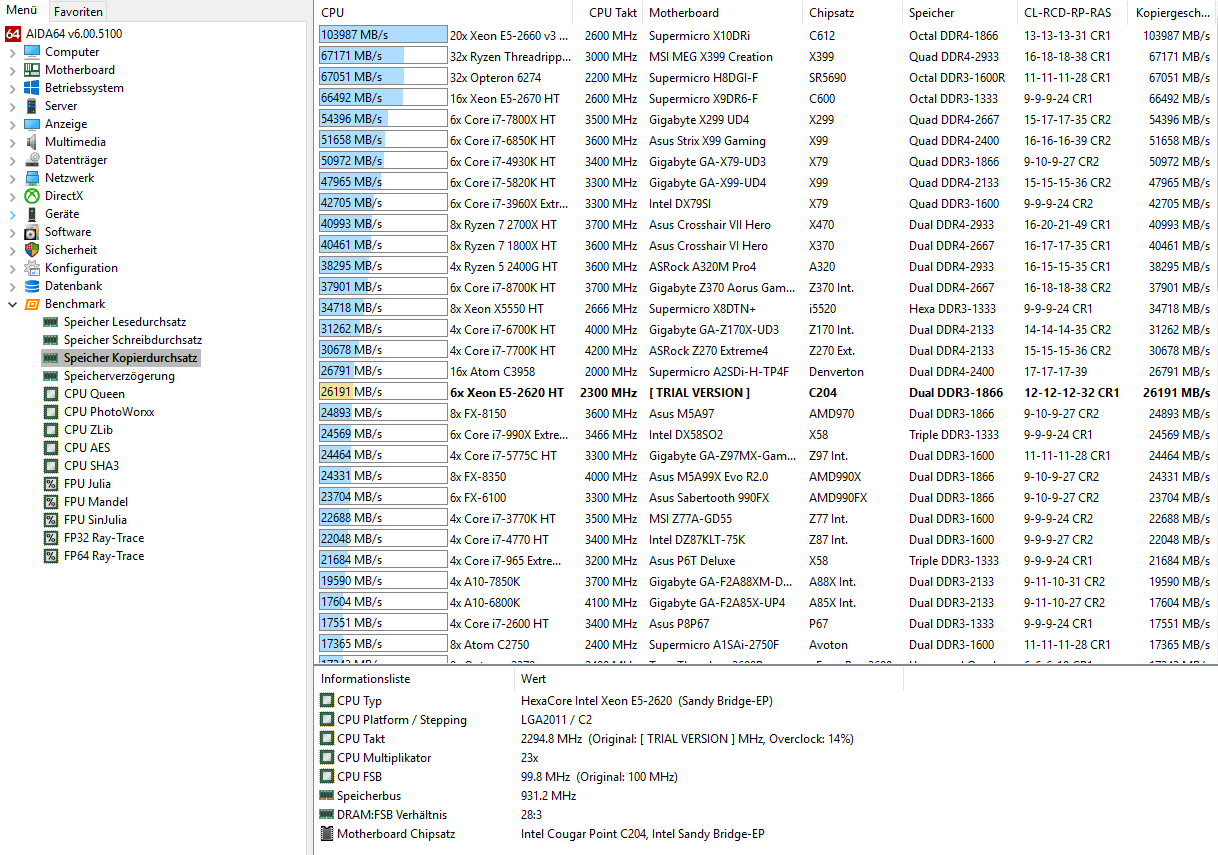1218x855 pixels.
Task: Click the Computer tree icon
Action: (32, 52)
